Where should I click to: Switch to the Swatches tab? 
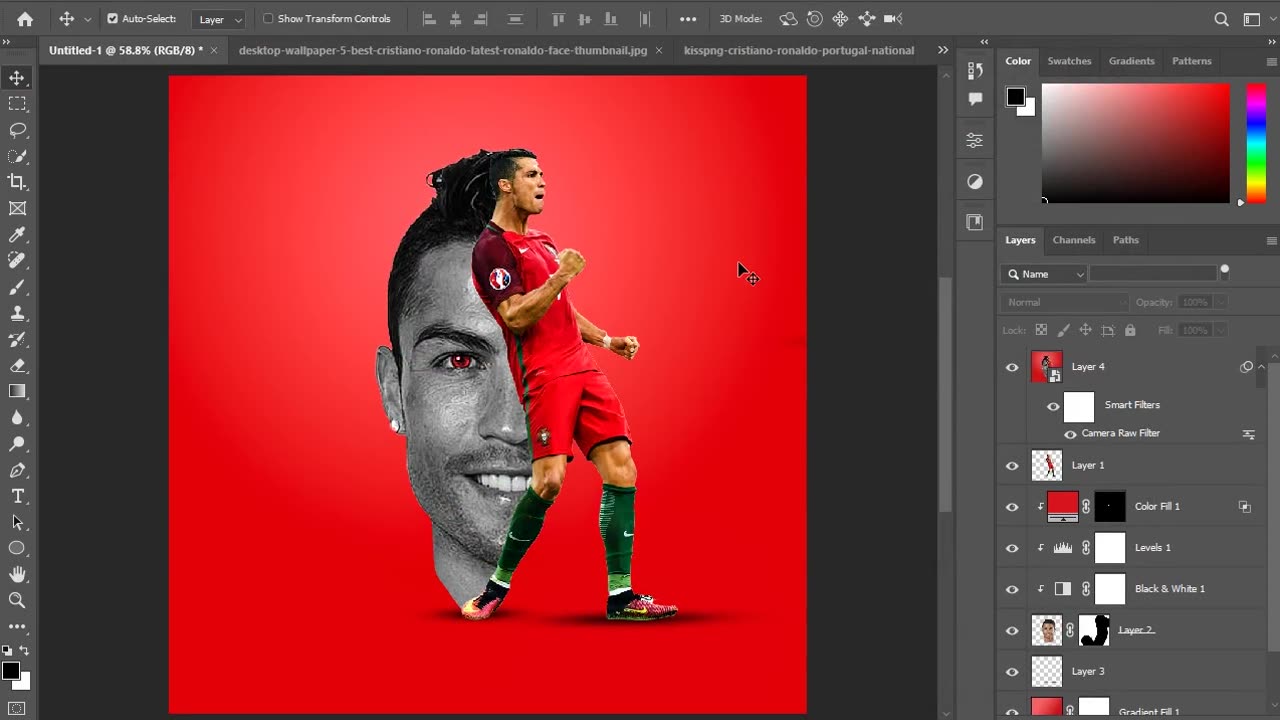point(1069,61)
